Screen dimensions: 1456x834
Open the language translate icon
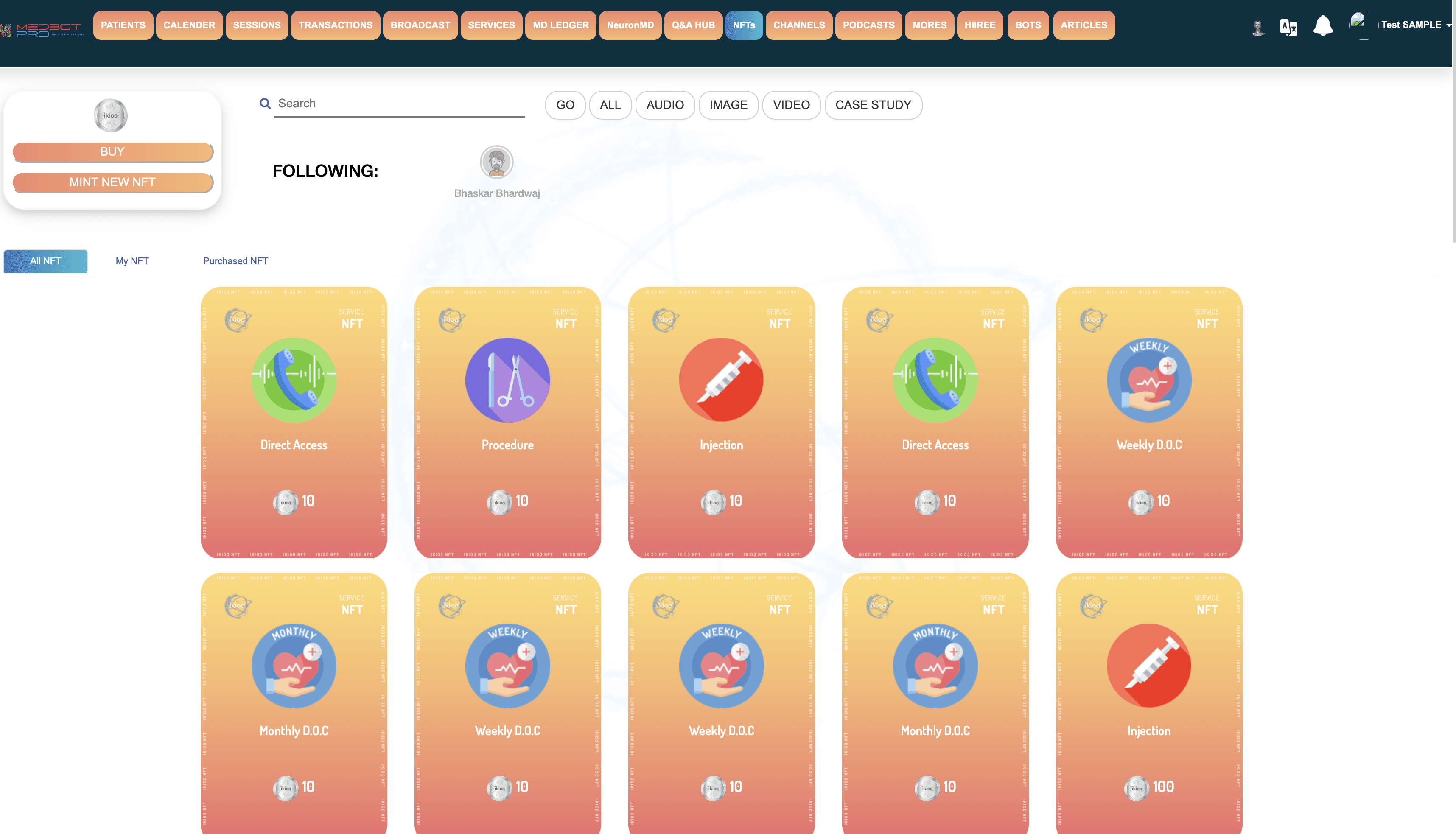[x=1288, y=27]
